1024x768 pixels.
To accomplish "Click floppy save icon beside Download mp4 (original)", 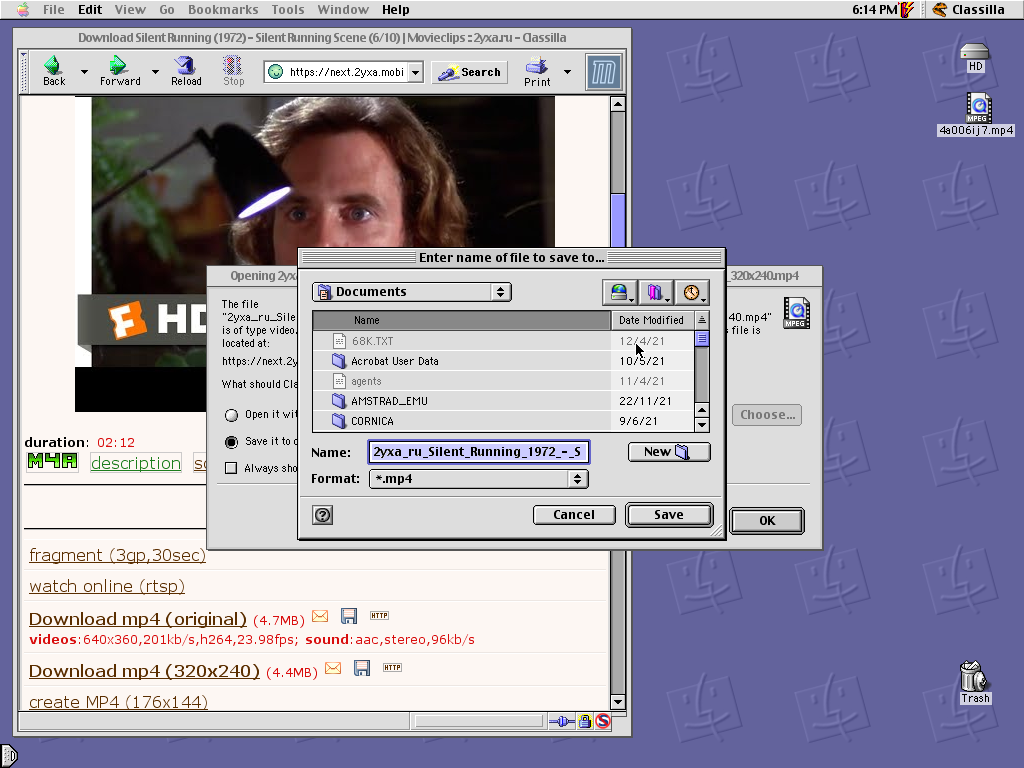I will tap(349, 616).
